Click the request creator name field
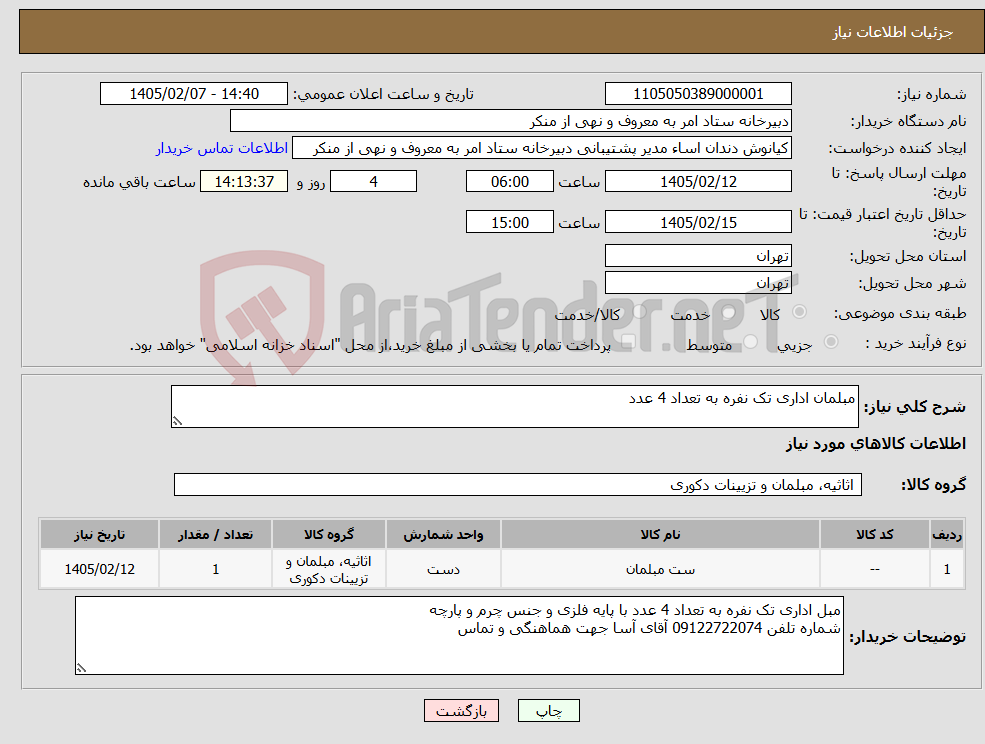985x744 pixels. coord(541,148)
